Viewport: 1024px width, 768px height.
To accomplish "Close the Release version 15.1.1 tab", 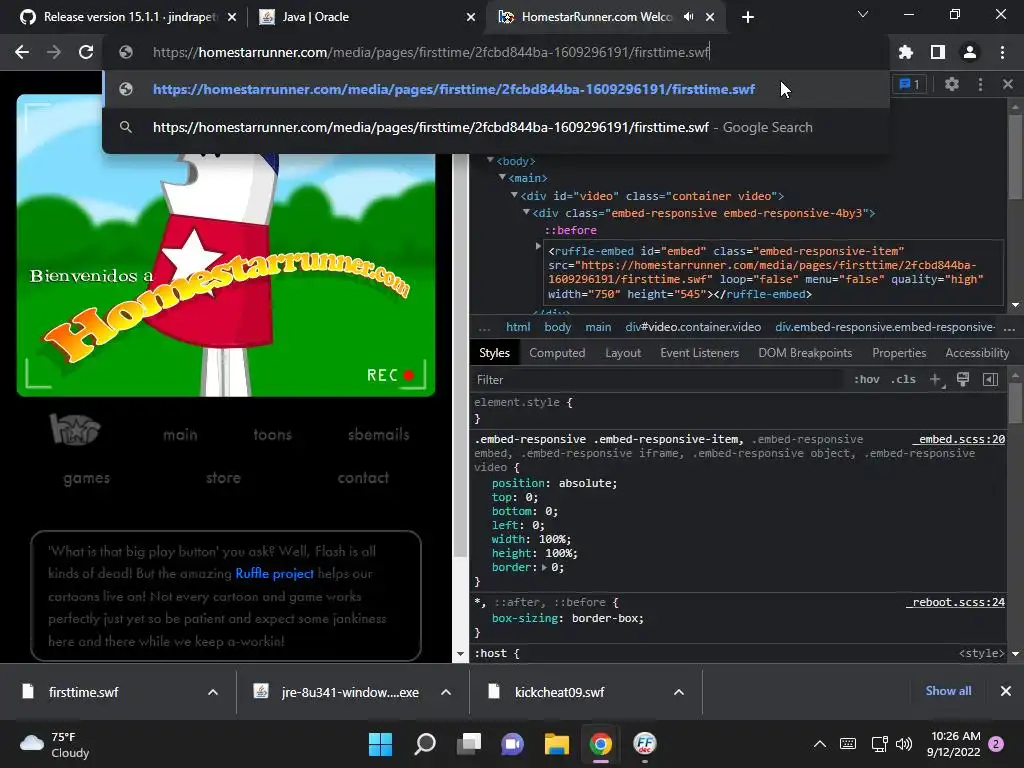I will tap(232, 17).
